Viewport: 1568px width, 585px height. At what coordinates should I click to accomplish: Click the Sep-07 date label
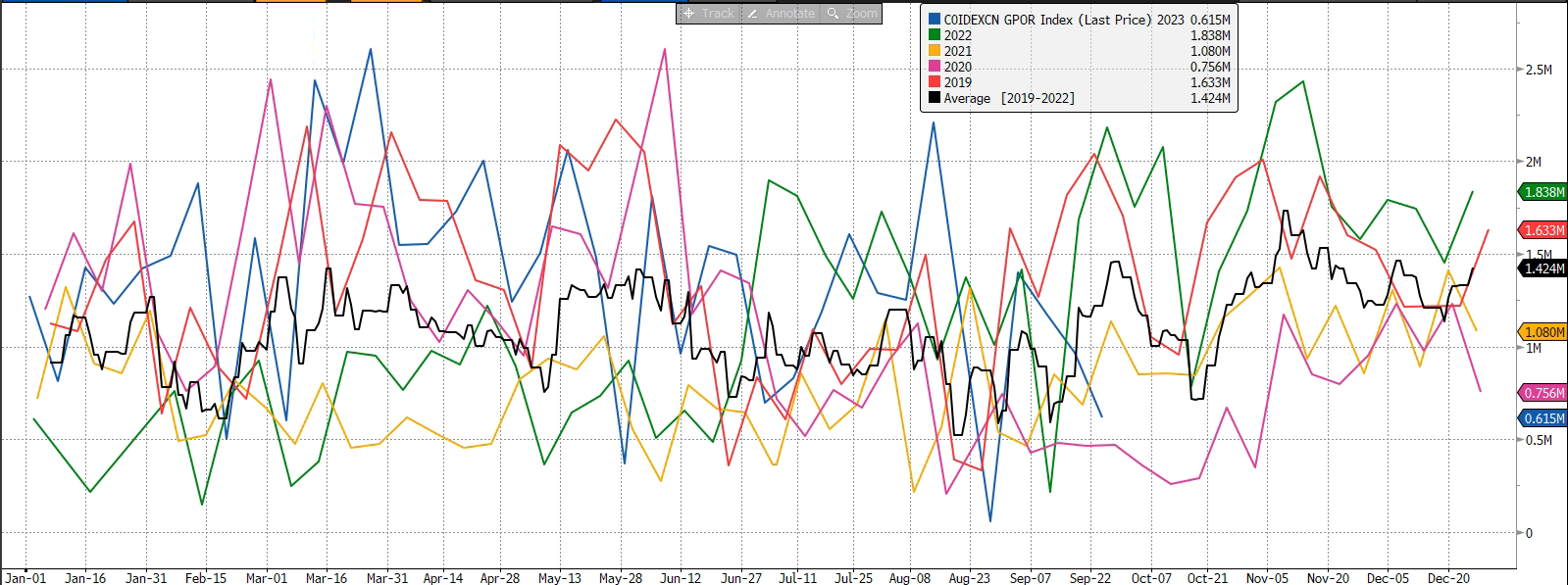pyautogui.click(x=1031, y=578)
